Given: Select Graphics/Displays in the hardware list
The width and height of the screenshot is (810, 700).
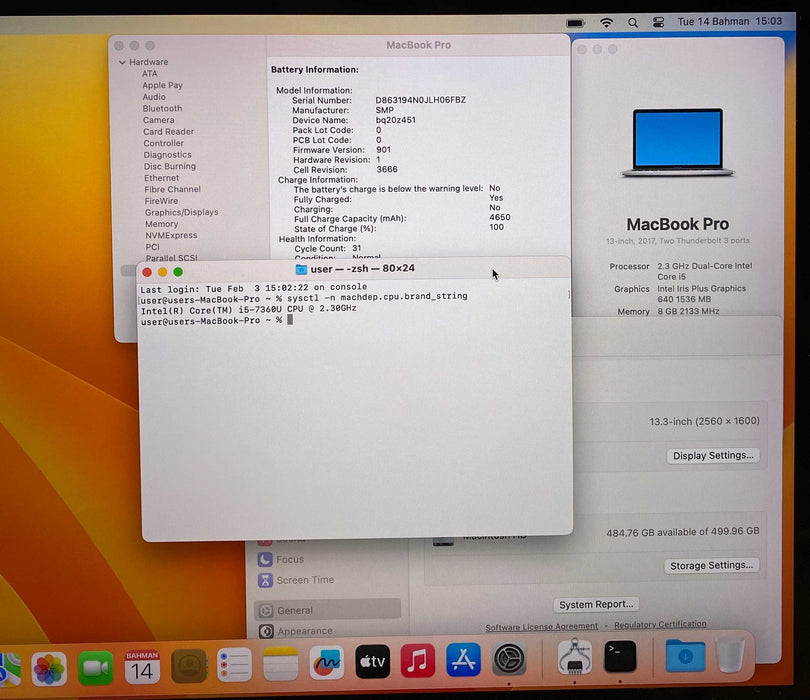Looking at the screenshot, I should (181, 212).
